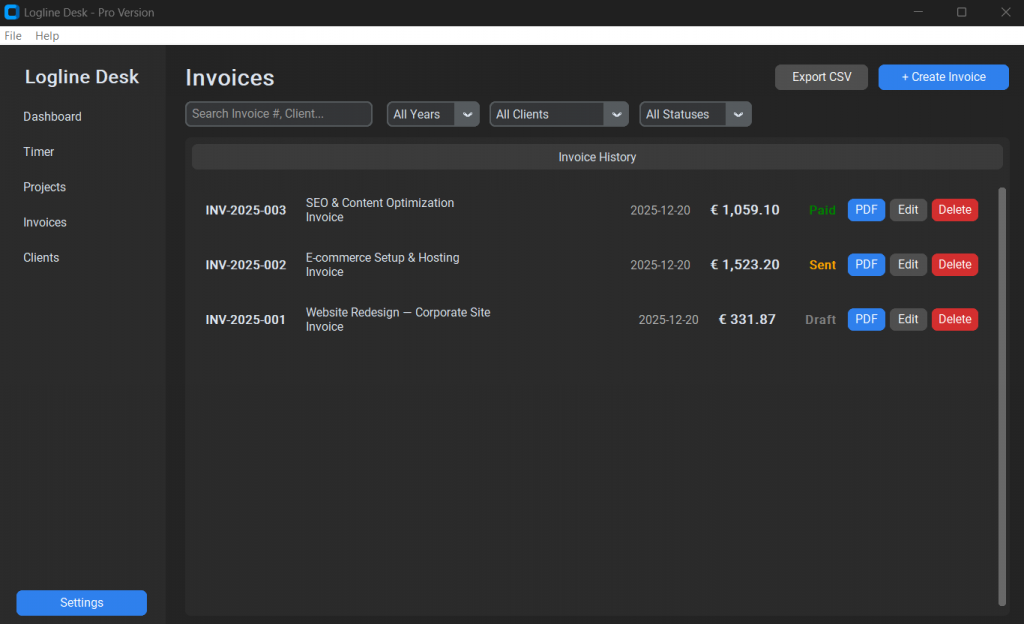1024x624 pixels.
Task: Click the Invoice History header bar
Action: pos(597,157)
